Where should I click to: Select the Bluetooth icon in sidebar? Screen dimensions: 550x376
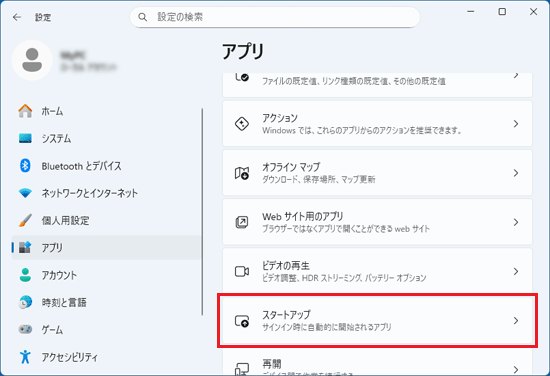tap(25, 166)
